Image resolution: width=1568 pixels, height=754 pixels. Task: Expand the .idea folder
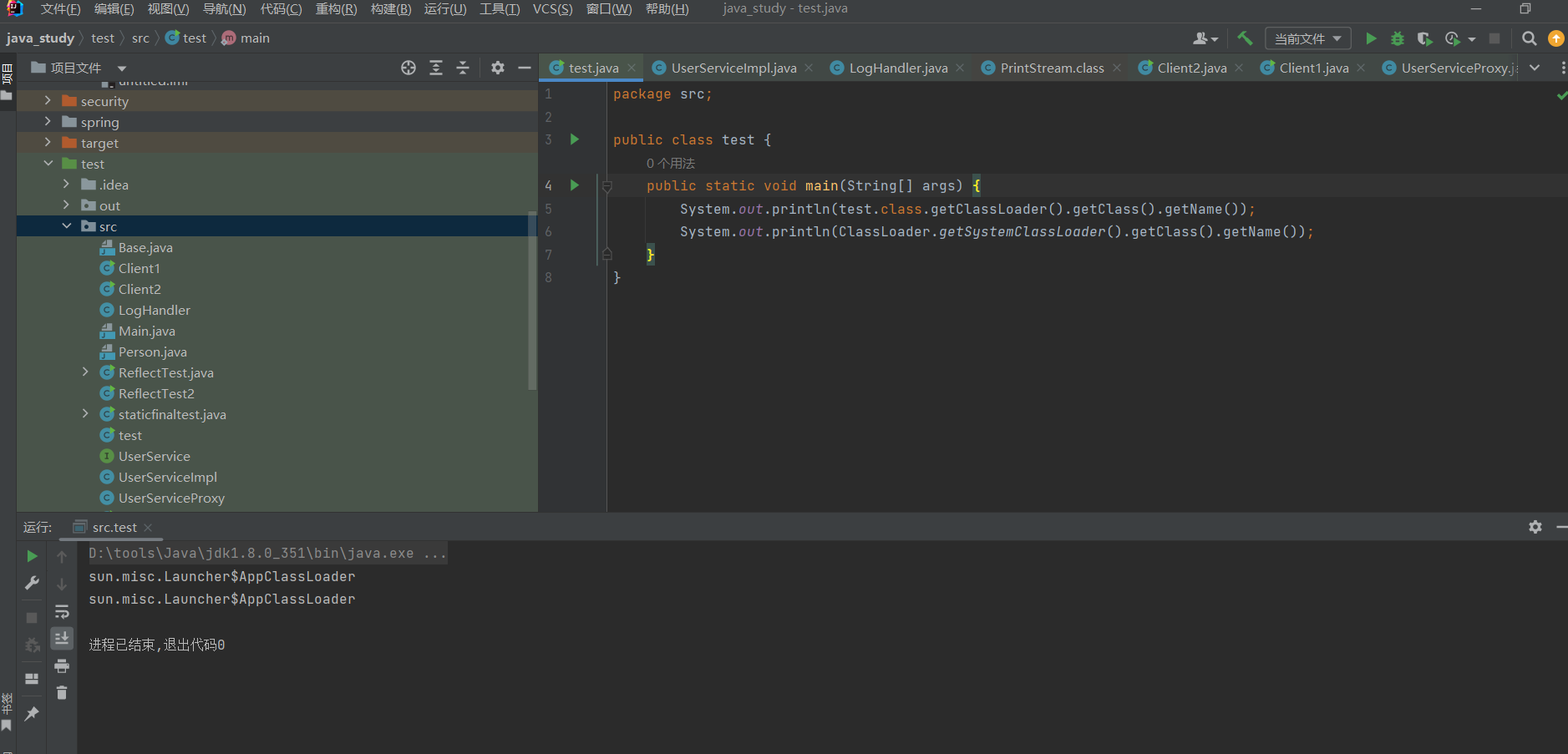pyautogui.click(x=66, y=184)
